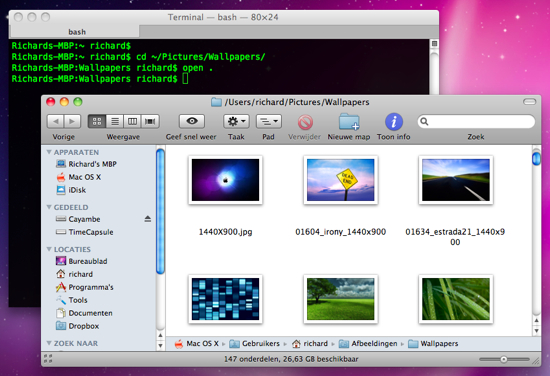Click the sidebar blue scrollbar thumb

[160, 211]
